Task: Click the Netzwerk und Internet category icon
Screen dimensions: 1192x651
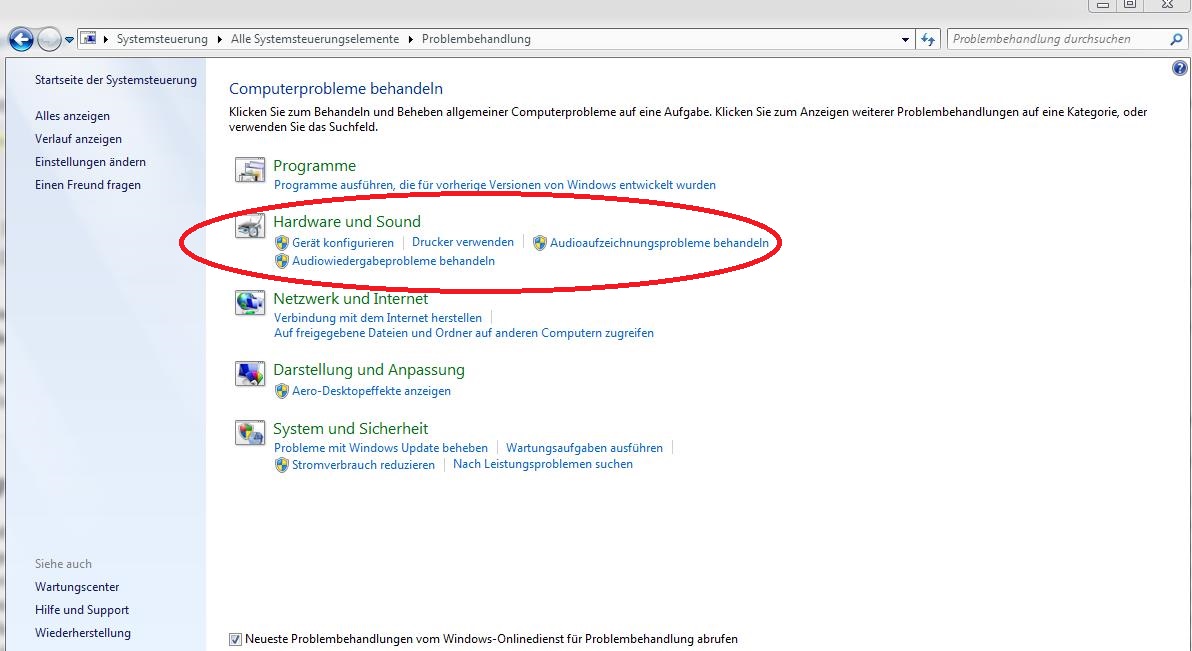Action: coord(249,303)
